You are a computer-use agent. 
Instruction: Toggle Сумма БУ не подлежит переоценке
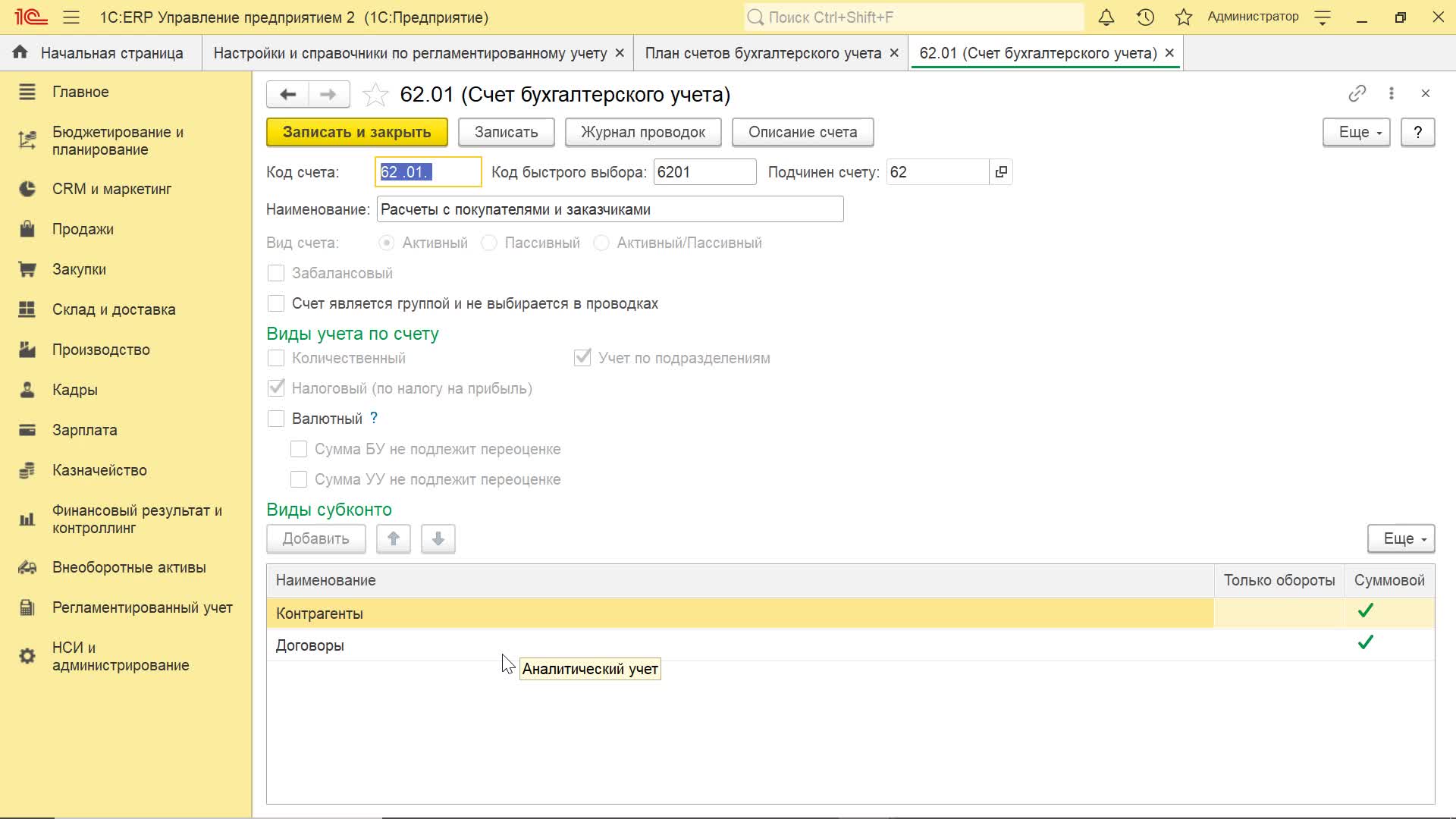pyautogui.click(x=299, y=449)
